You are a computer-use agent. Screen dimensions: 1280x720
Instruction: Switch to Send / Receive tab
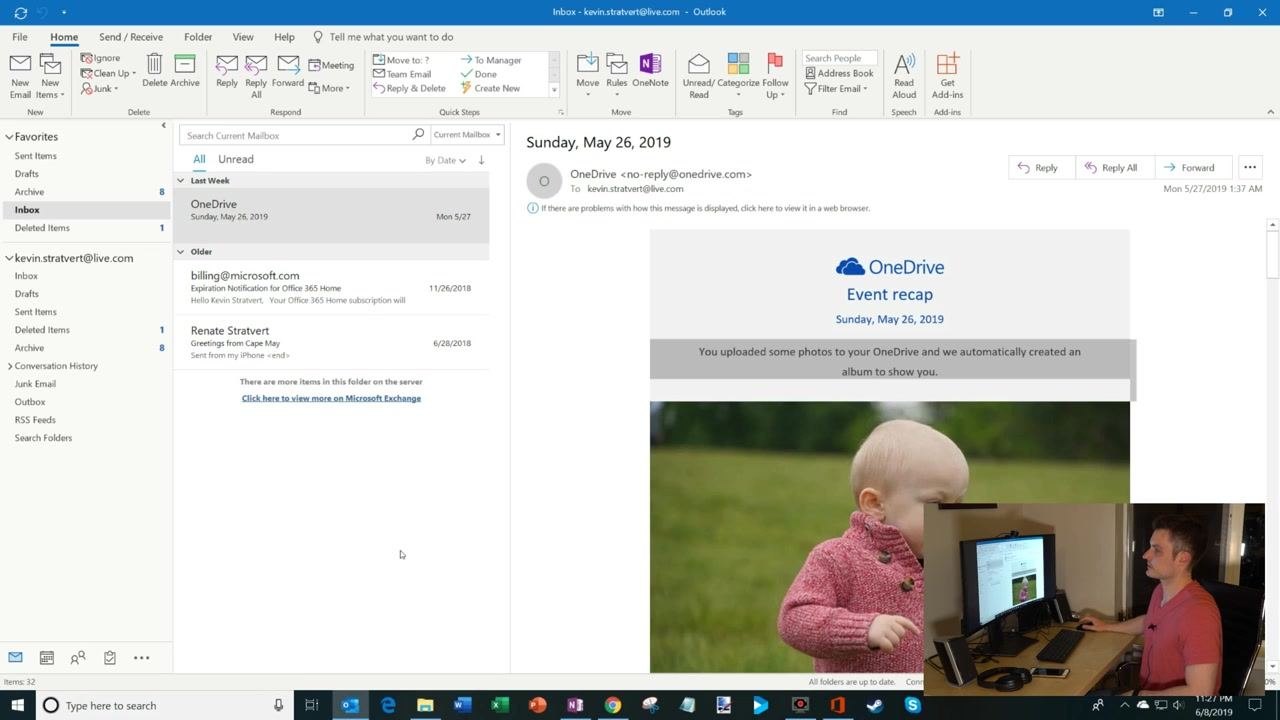coord(131,37)
